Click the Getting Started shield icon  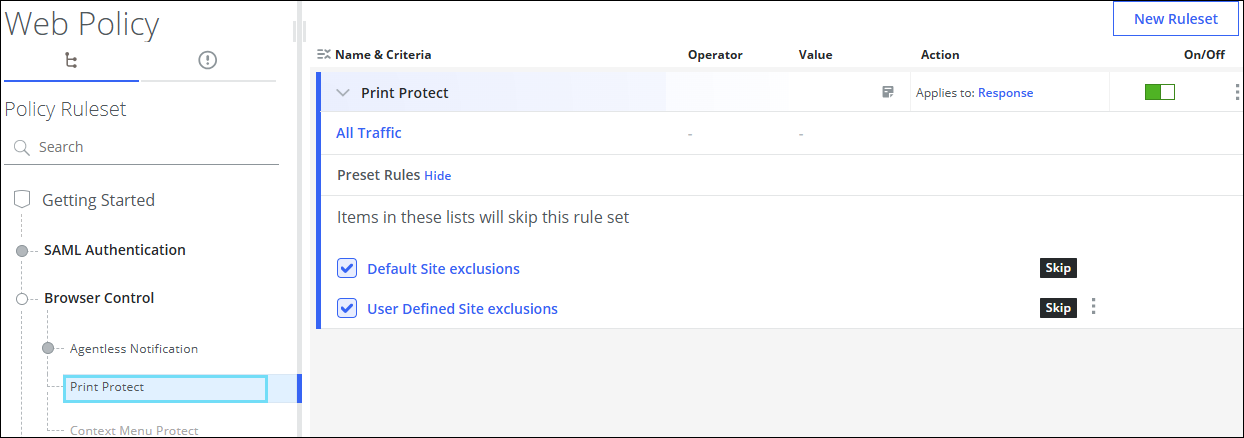pos(22,200)
